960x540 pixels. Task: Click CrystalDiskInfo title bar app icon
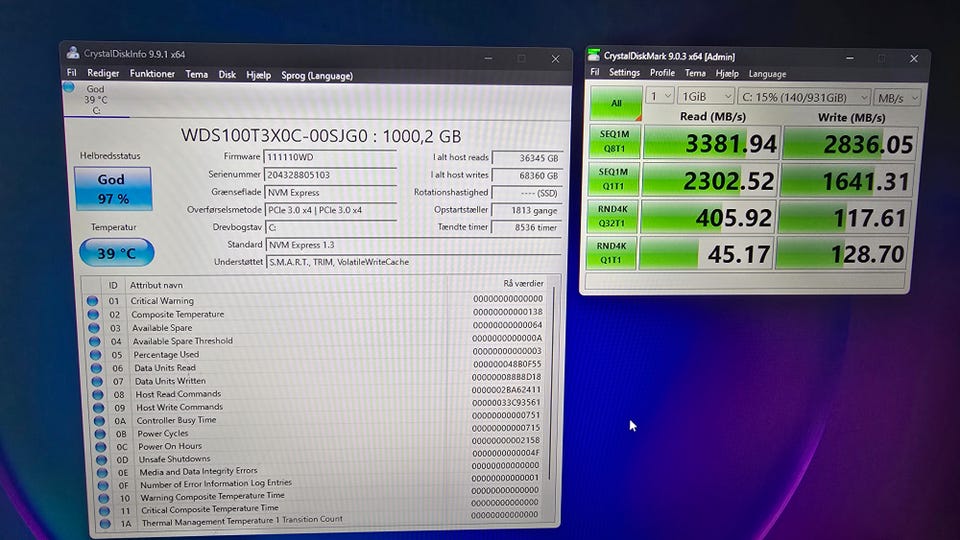click(x=73, y=53)
